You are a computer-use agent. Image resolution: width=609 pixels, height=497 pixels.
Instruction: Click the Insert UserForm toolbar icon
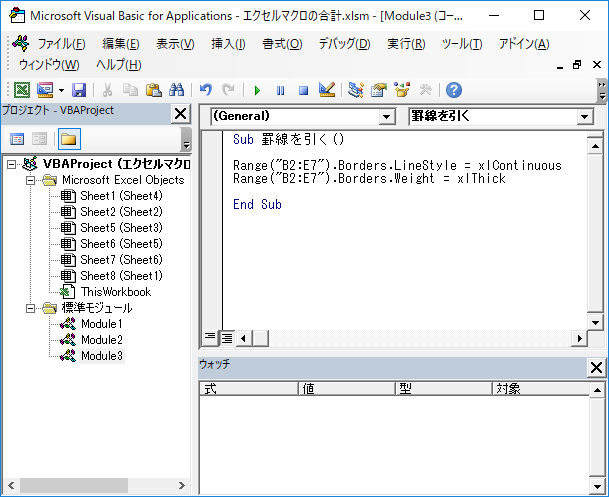[x=45, y=90]
